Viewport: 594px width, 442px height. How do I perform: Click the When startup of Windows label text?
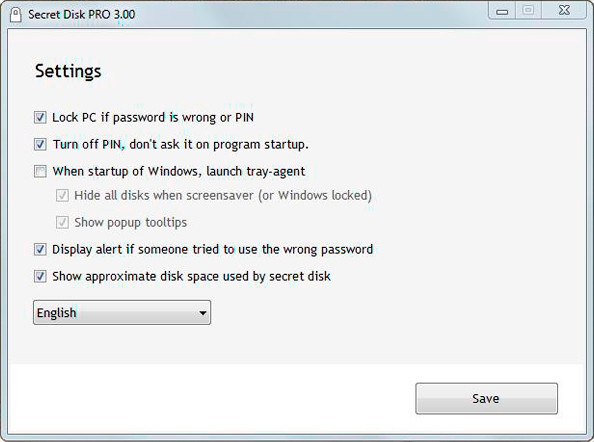tap(179, 171)
